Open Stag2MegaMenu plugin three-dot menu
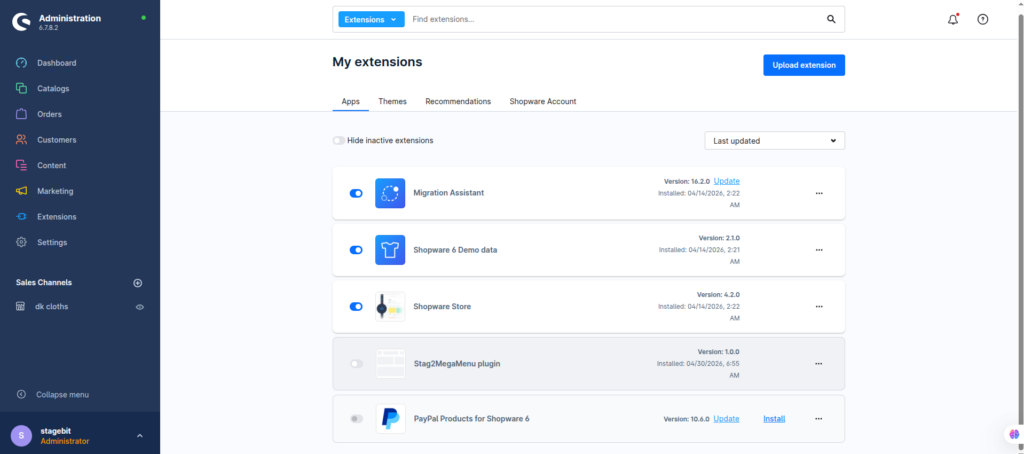1024x454 pixels. tap(819, 363)
